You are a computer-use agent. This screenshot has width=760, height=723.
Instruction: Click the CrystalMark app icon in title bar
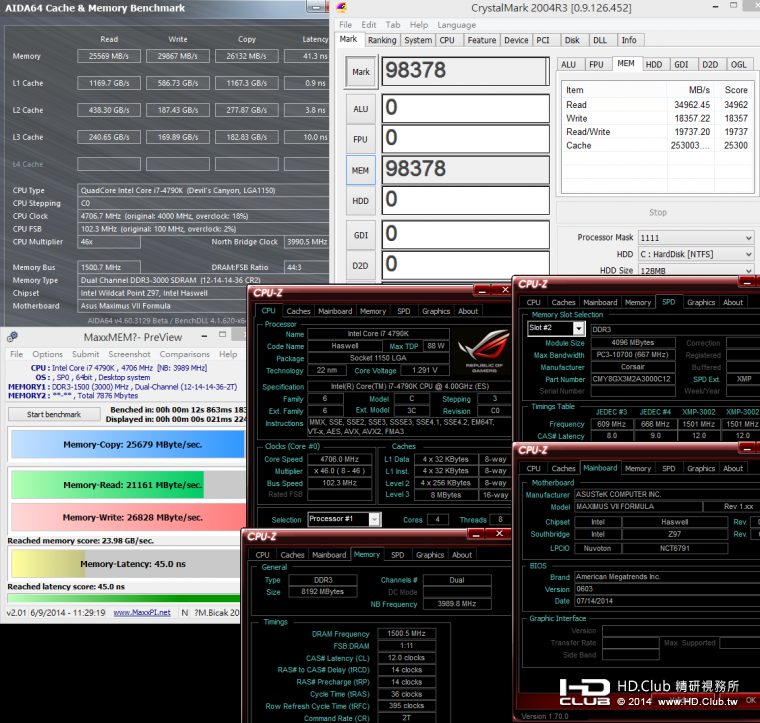click(x=343, y=9)
